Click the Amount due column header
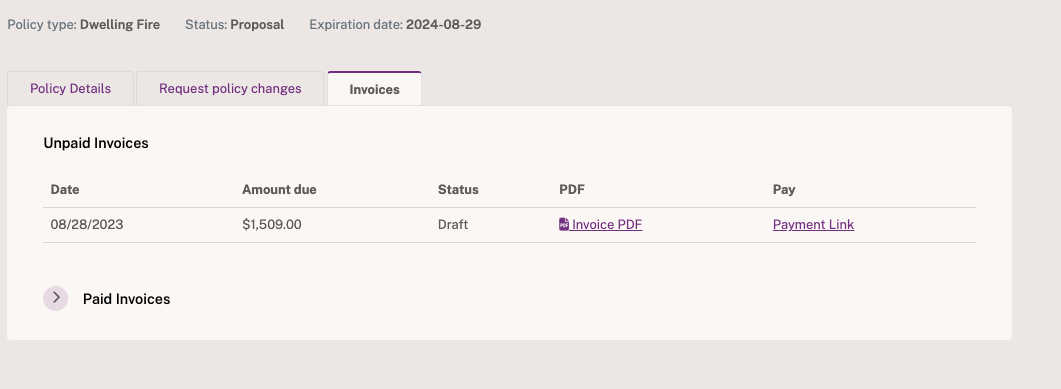This screenshot has width=1061, height=389. pyautogui.click(x=279, y=189)
